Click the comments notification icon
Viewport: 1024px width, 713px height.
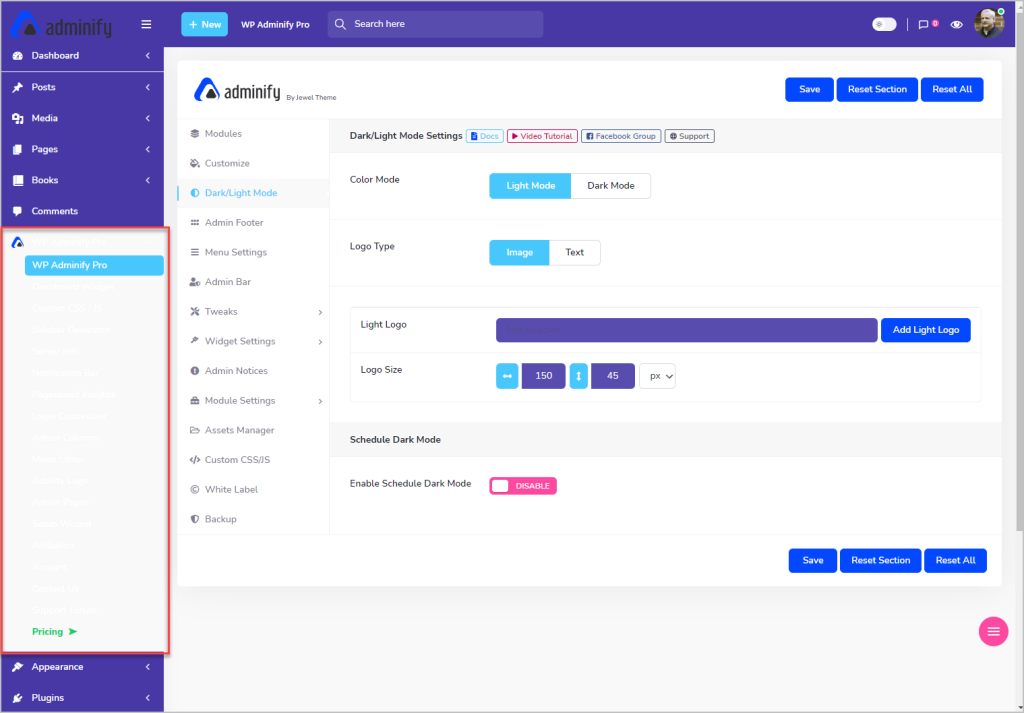tap(923, 25)
